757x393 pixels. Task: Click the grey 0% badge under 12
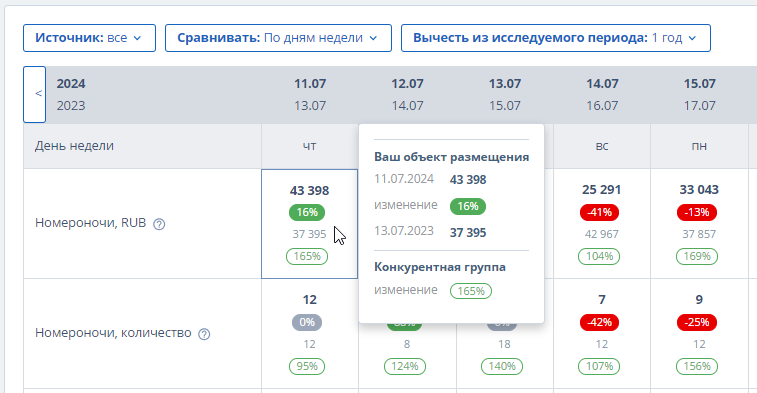pyautogui.click(x=307, y=322)
